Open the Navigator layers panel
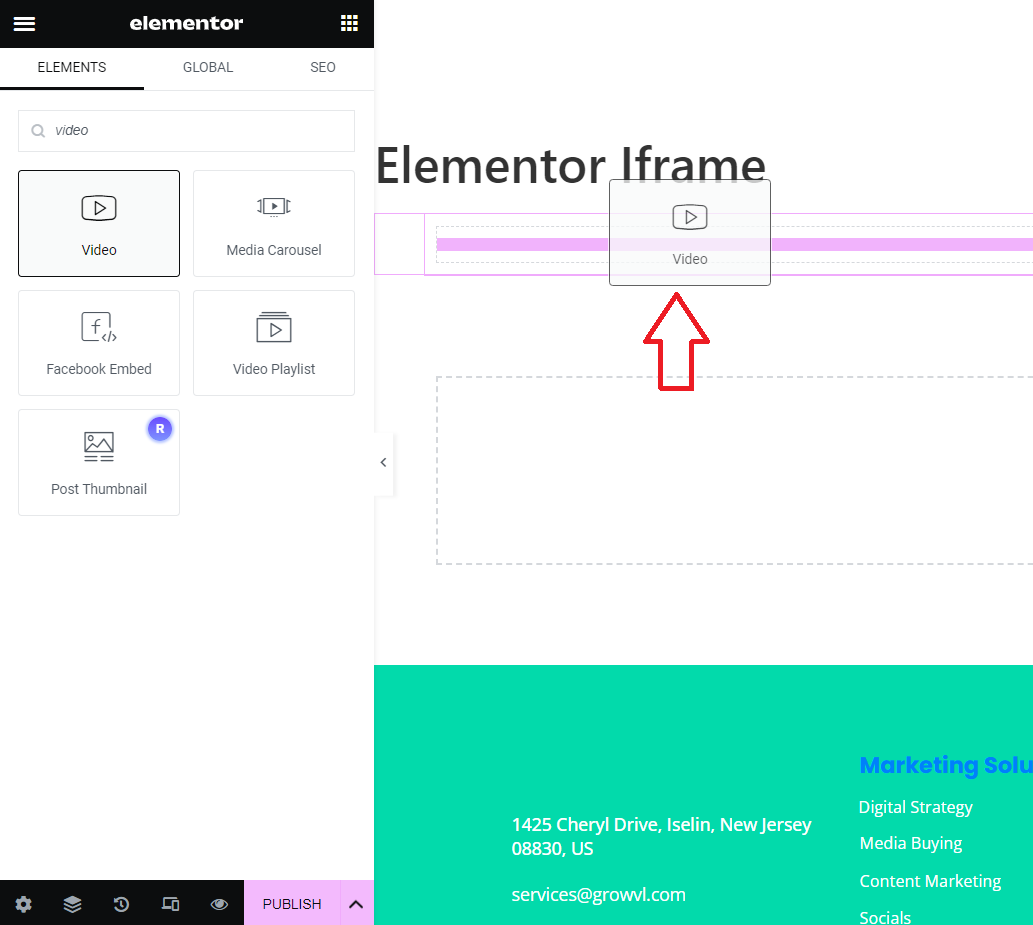This screenshot has width=1033, height=925. 72,903
